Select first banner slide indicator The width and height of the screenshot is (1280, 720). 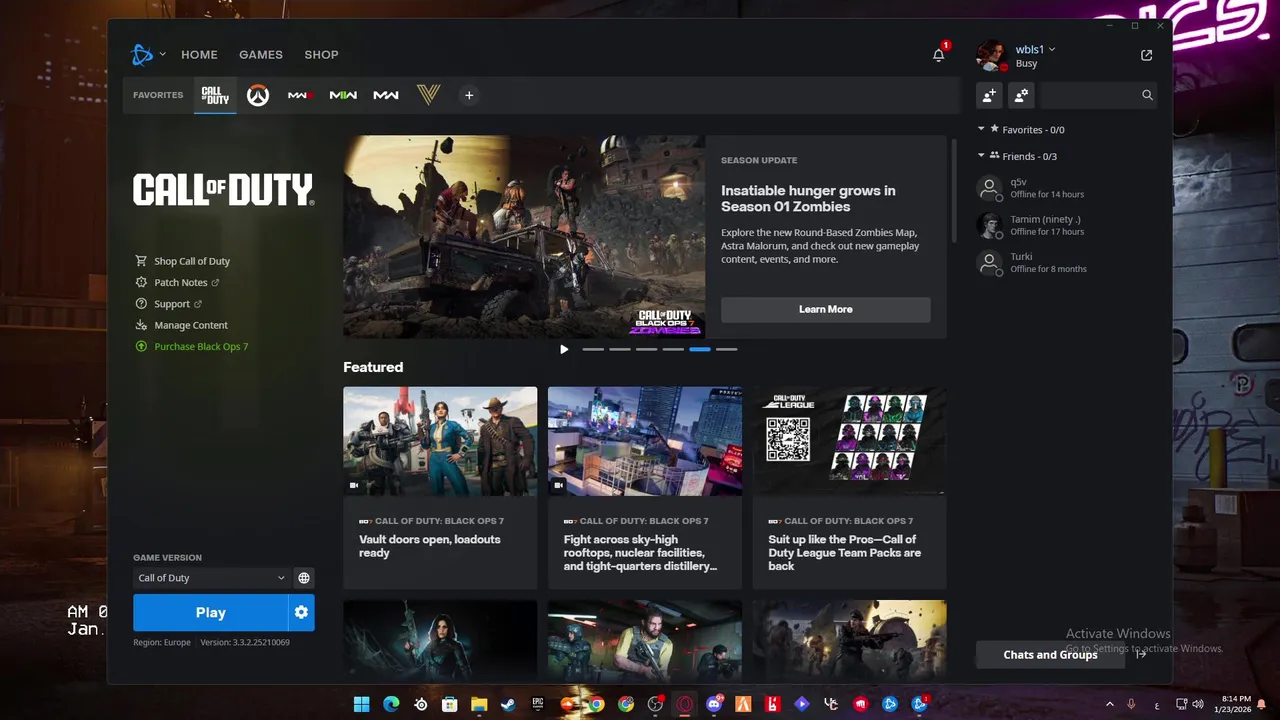[593, 349]
